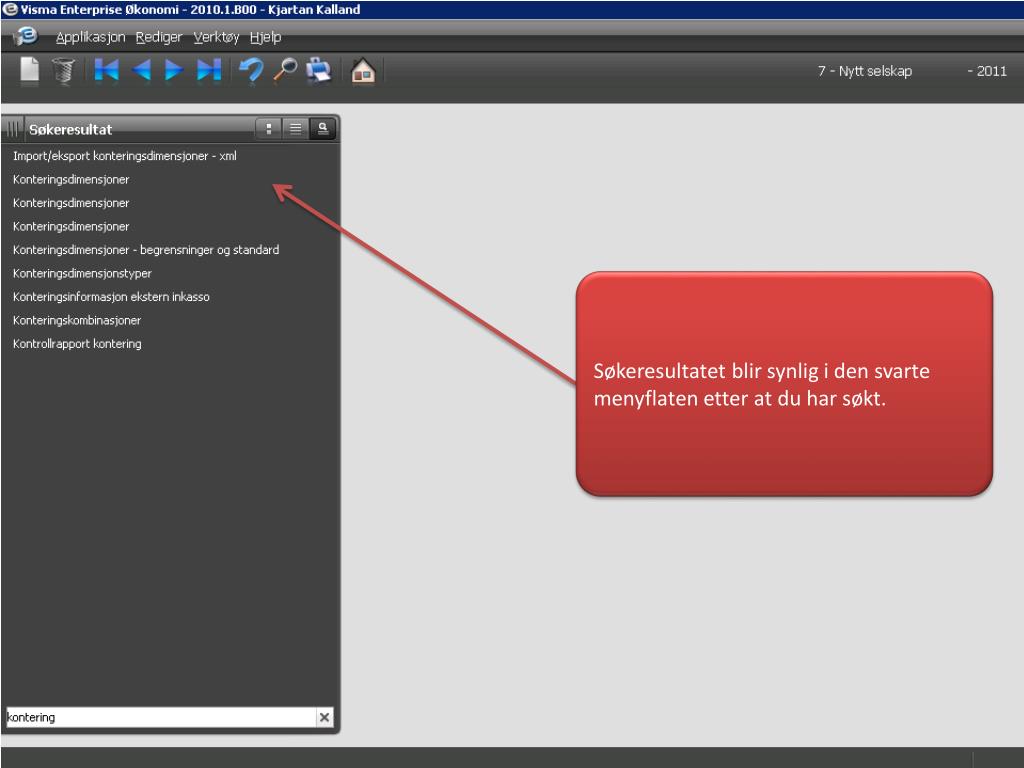Select search view button in Søkeresultat header

(x=323, y=129)
